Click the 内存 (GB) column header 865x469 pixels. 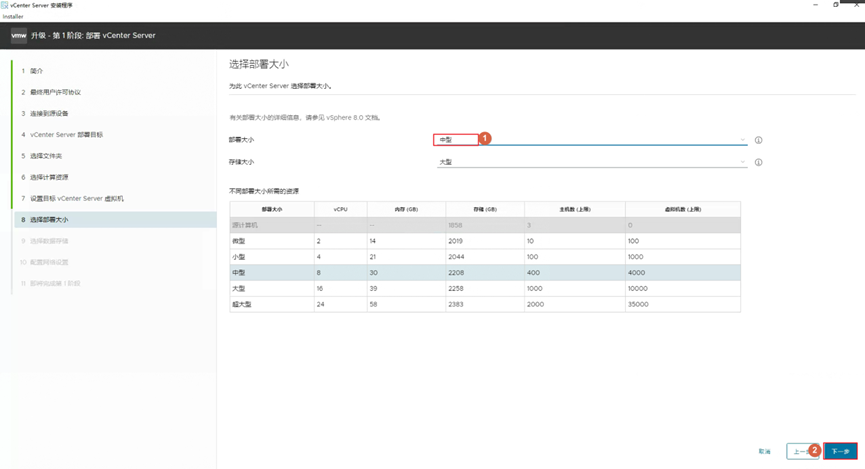coord(406,209)
